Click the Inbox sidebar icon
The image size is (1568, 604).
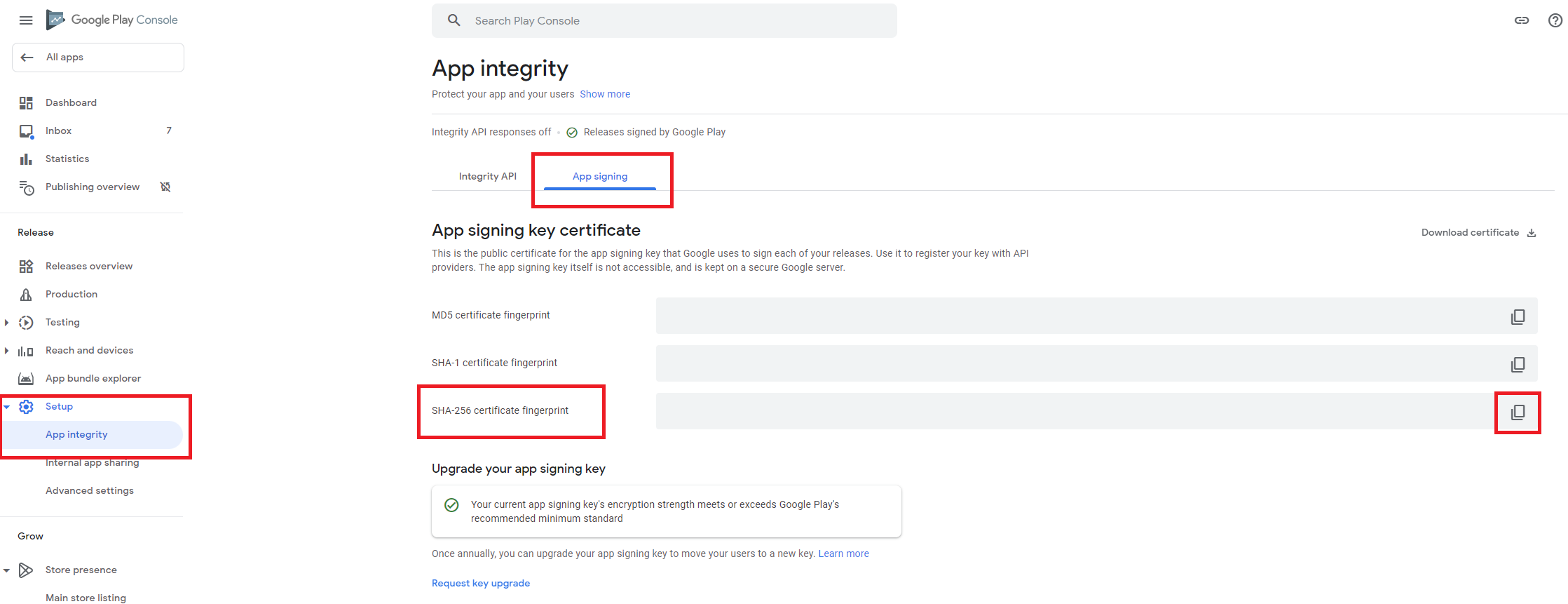(x=27, y=131)
